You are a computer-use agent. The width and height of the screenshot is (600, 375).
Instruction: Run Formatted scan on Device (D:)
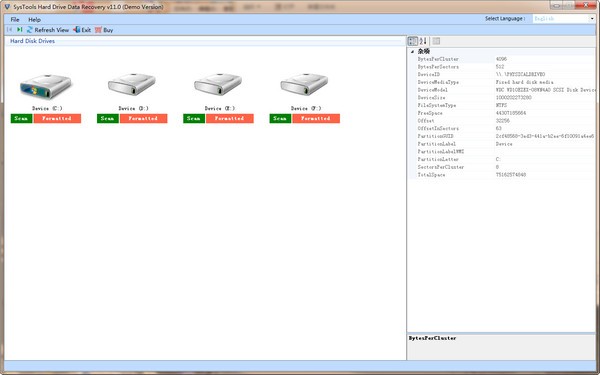(x=143, y=119)
